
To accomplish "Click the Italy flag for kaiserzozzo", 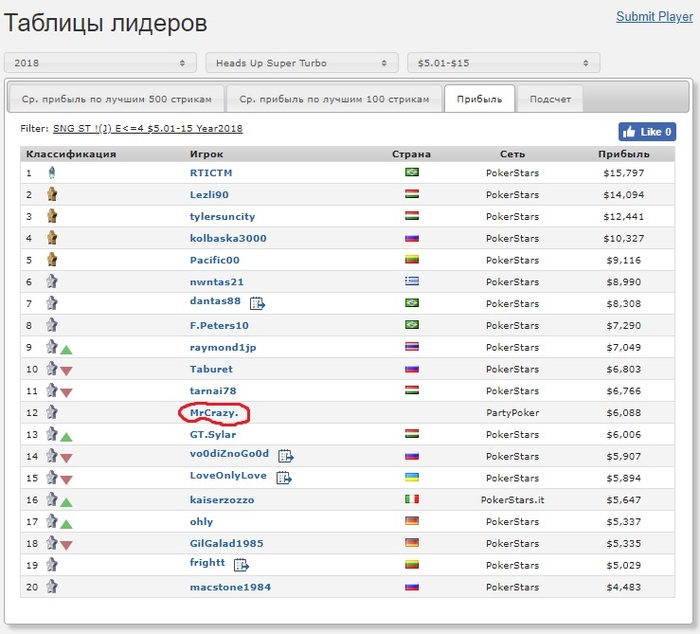I will pos(412,499).
